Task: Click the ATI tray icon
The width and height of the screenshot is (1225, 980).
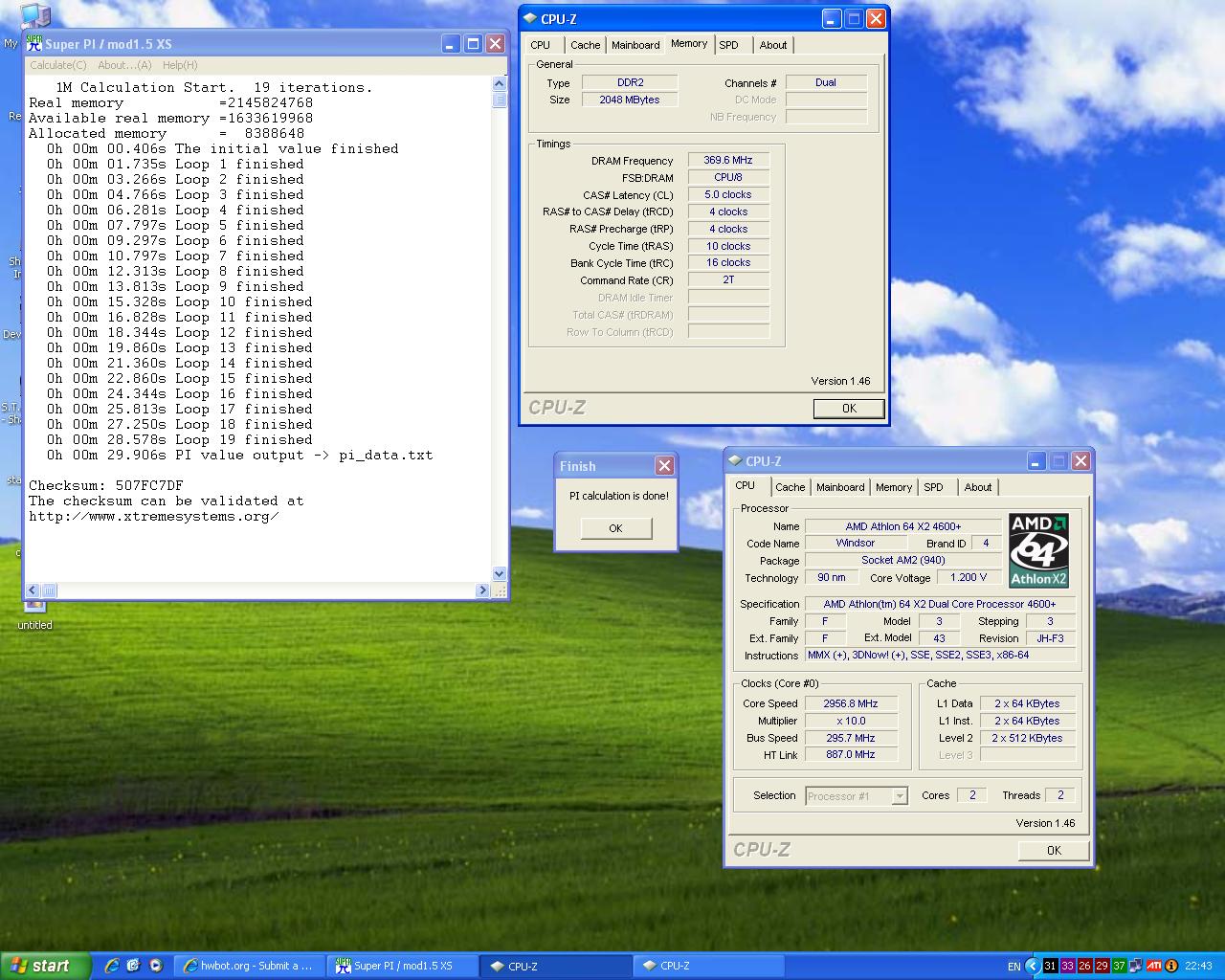Action: click(1154, 967)
